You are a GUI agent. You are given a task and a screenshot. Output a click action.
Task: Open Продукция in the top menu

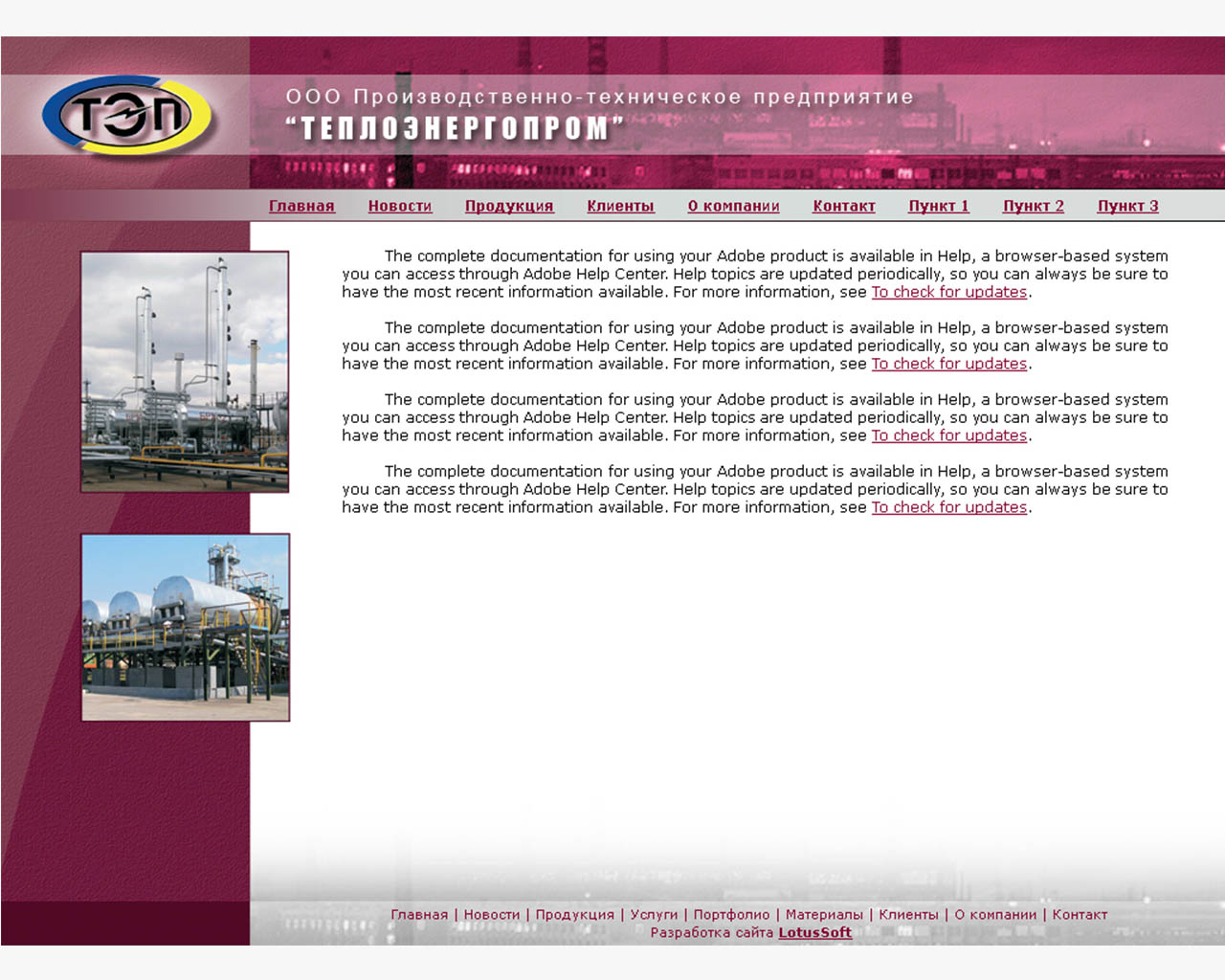(x=509, y=206)
